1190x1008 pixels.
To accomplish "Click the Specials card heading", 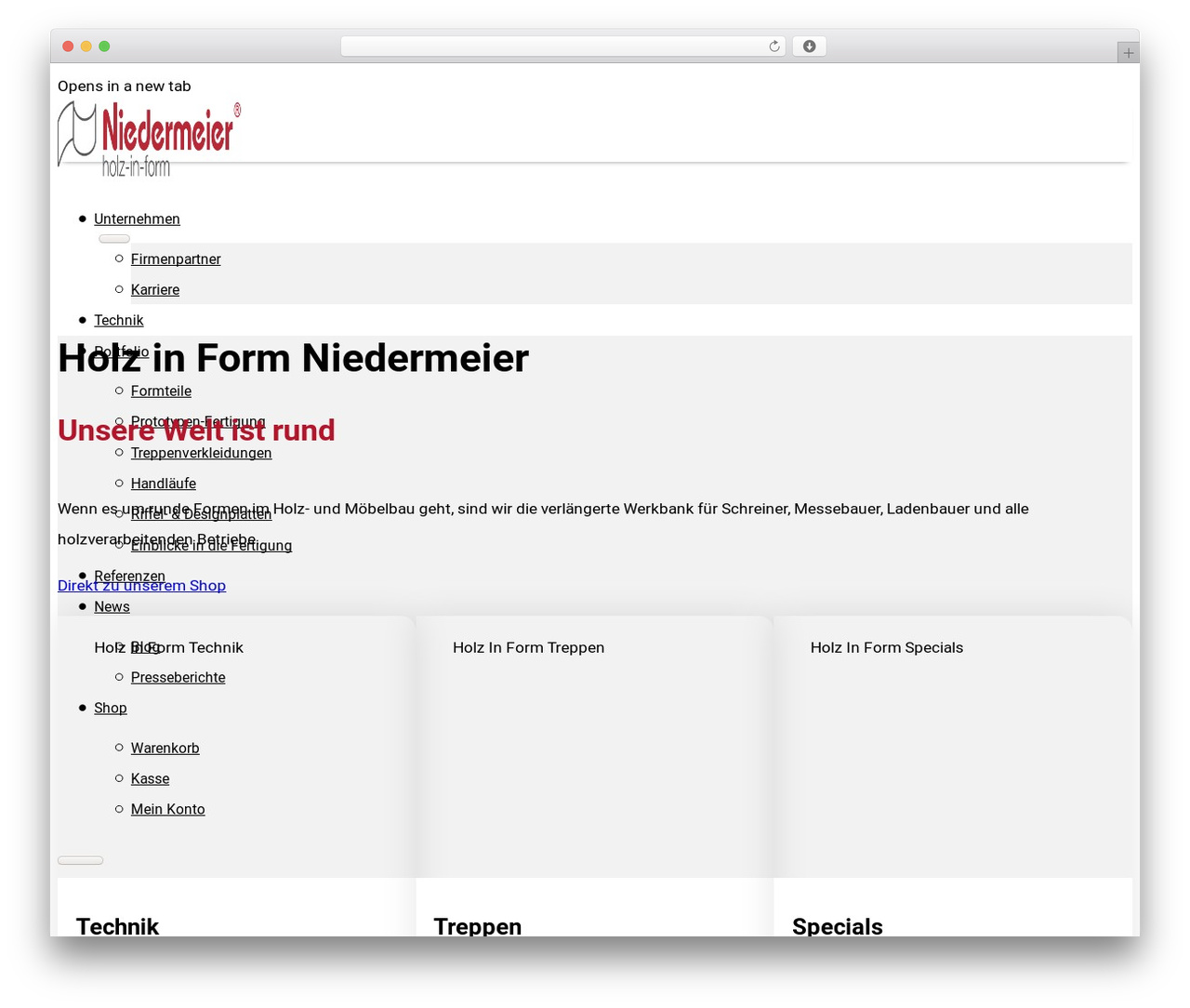I will [838, 925].
